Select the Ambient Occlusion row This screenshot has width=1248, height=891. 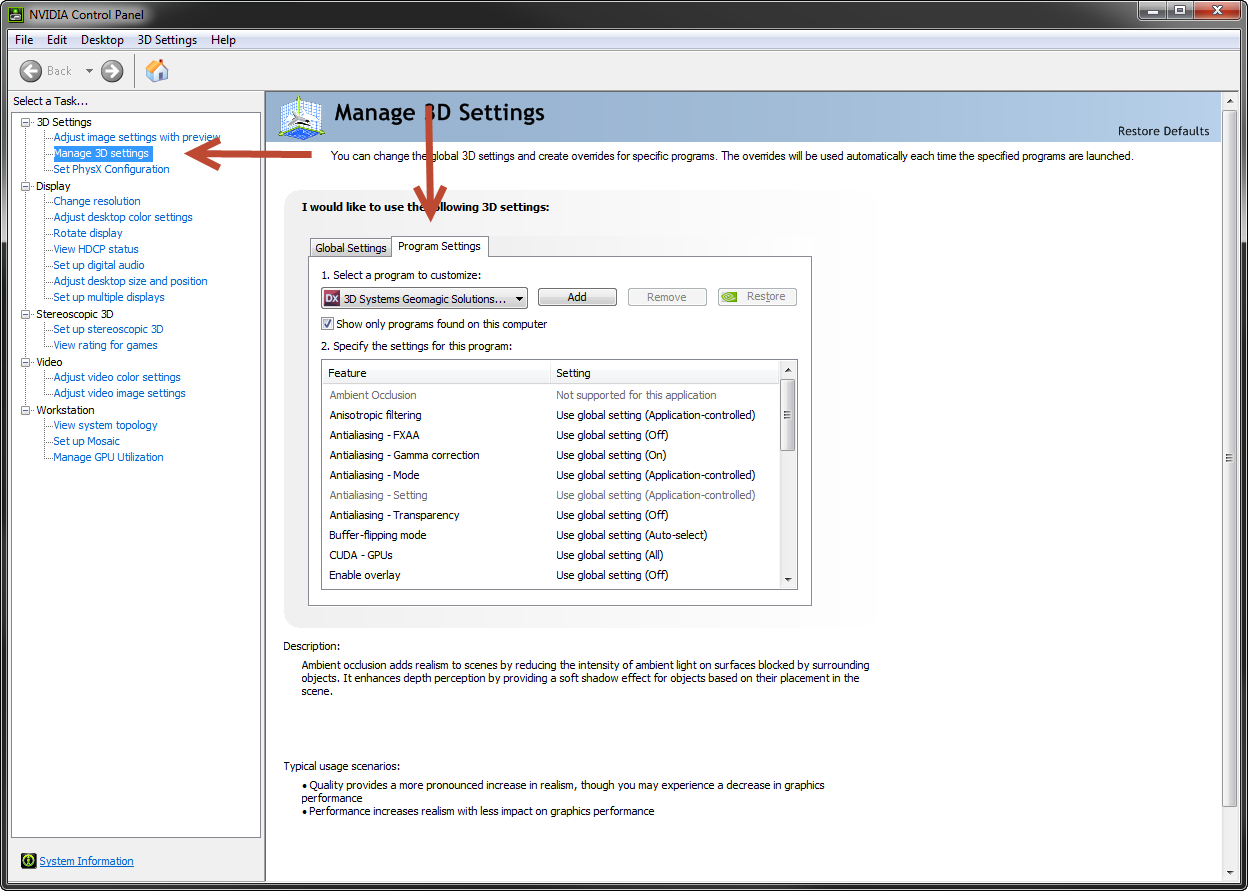(x=551, y=395)
